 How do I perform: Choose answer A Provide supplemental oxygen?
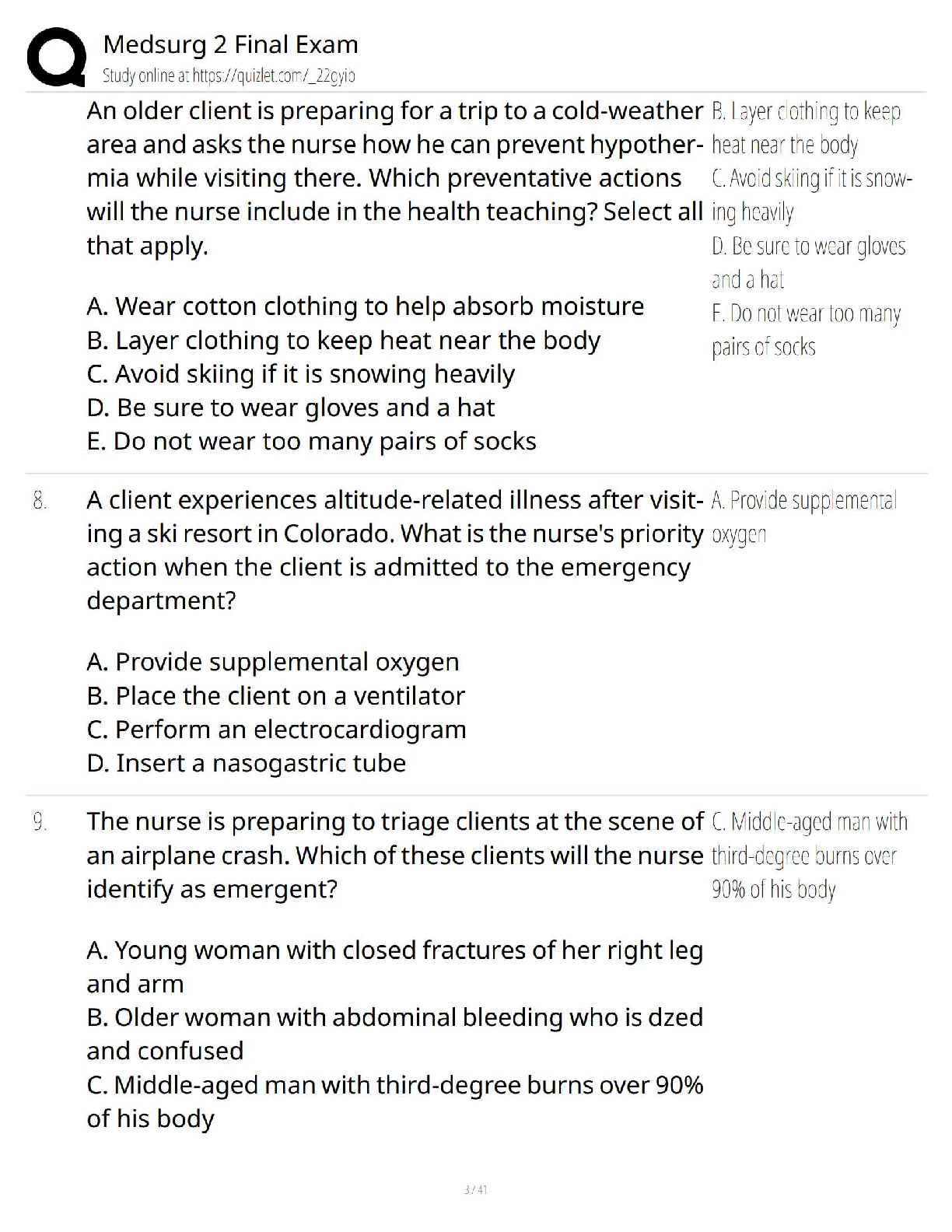(x=272, y=662)
